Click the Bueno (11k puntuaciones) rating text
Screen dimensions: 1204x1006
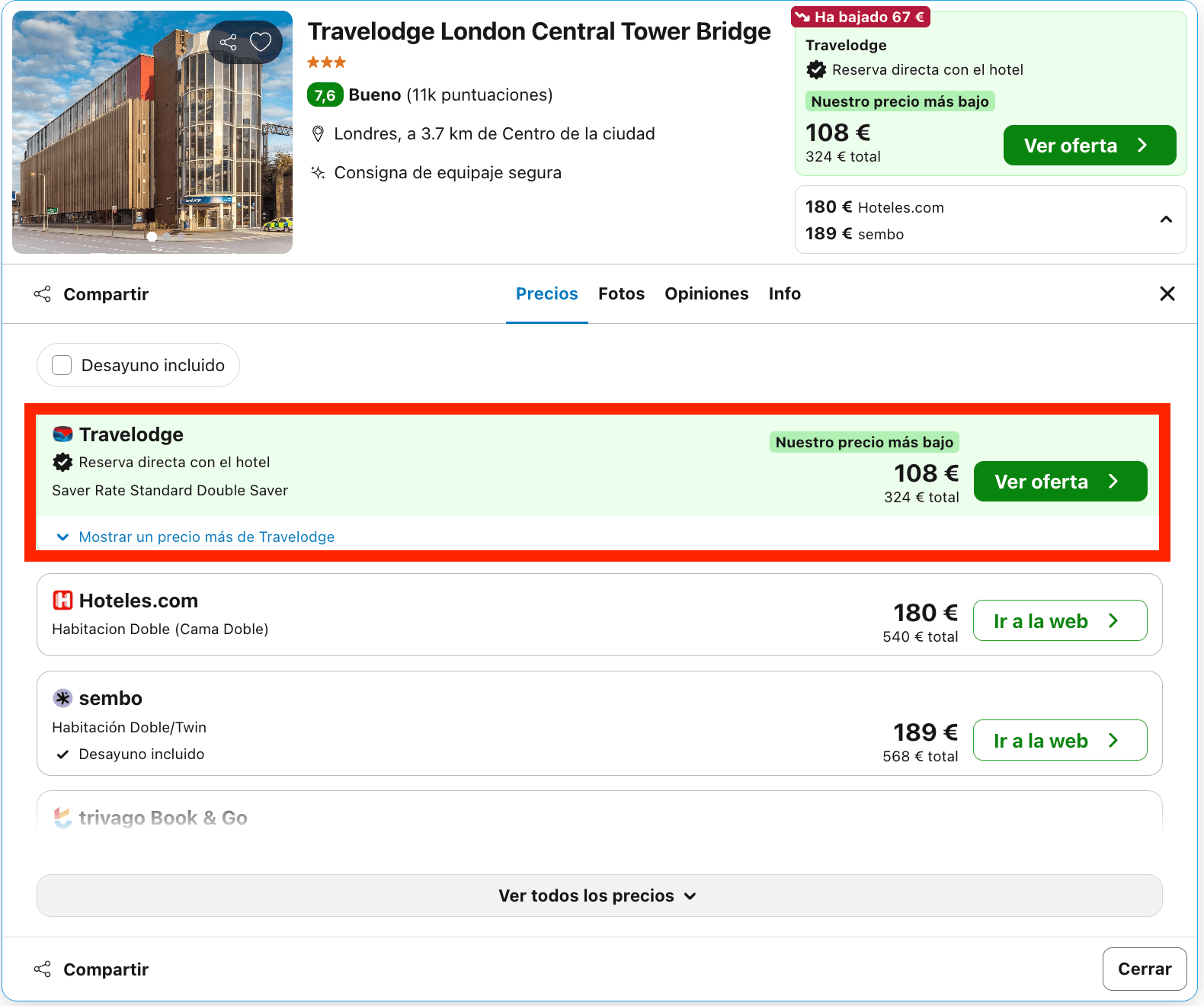click(450, 95)
